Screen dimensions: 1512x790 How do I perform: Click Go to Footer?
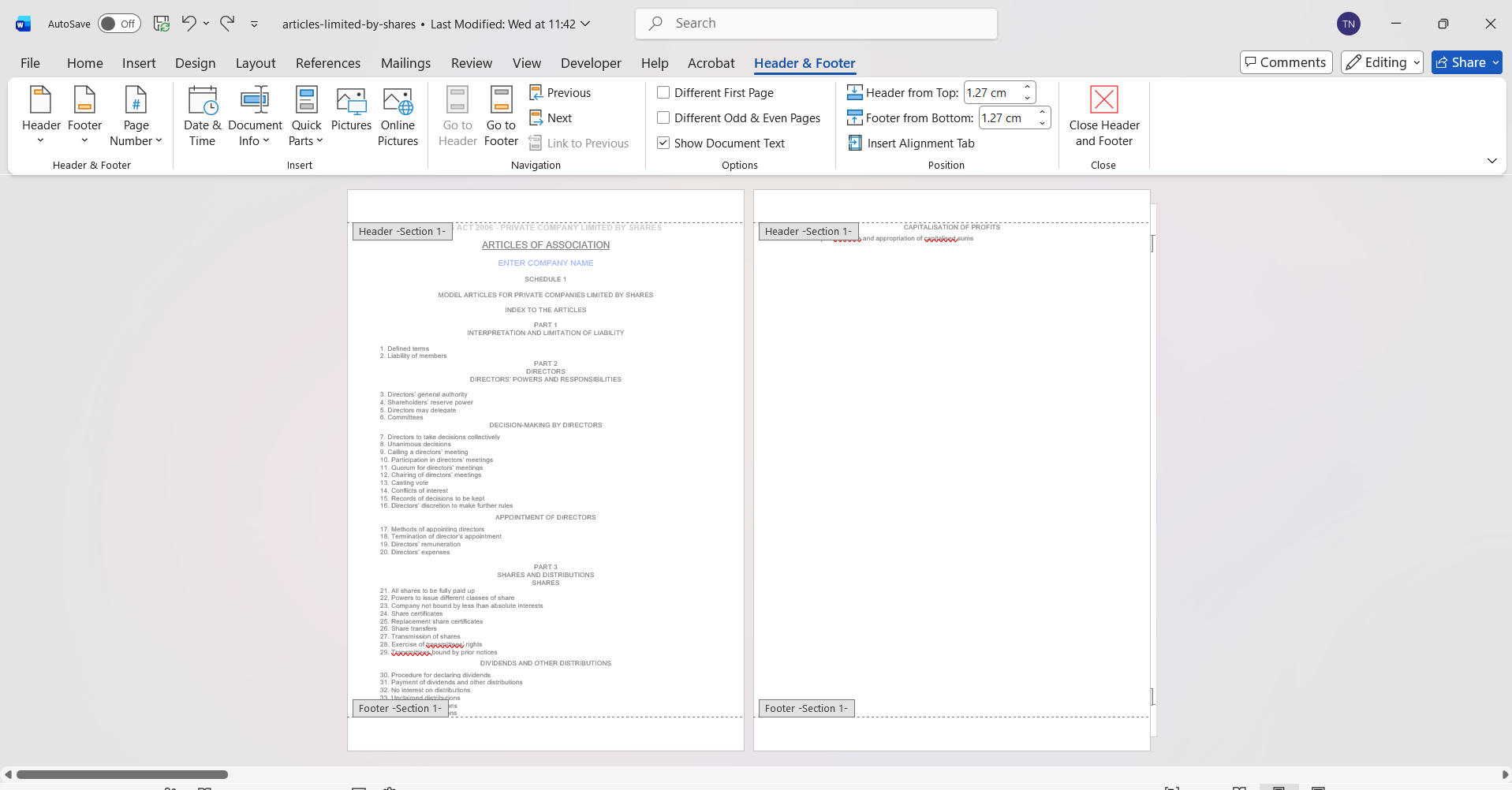[x=501, y=116]
